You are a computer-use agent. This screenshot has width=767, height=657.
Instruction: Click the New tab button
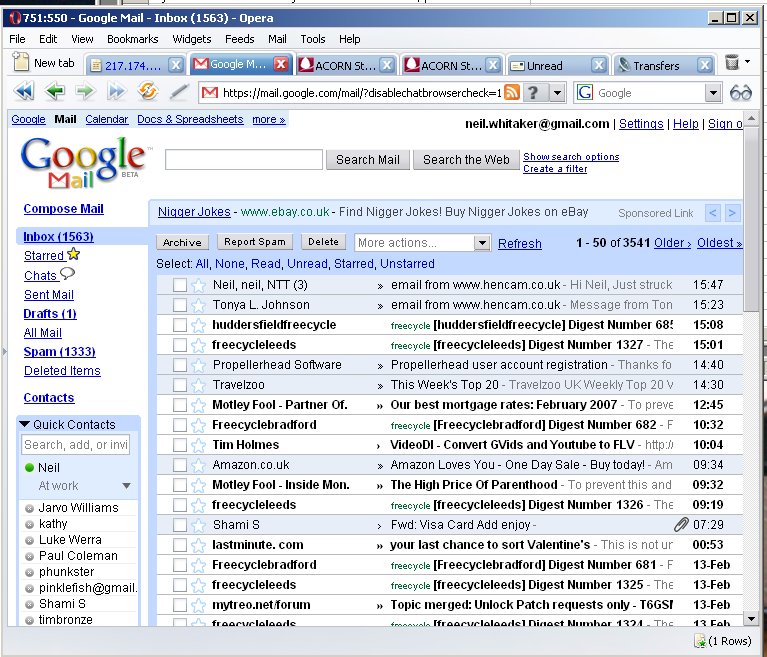(x=44, y=63)
